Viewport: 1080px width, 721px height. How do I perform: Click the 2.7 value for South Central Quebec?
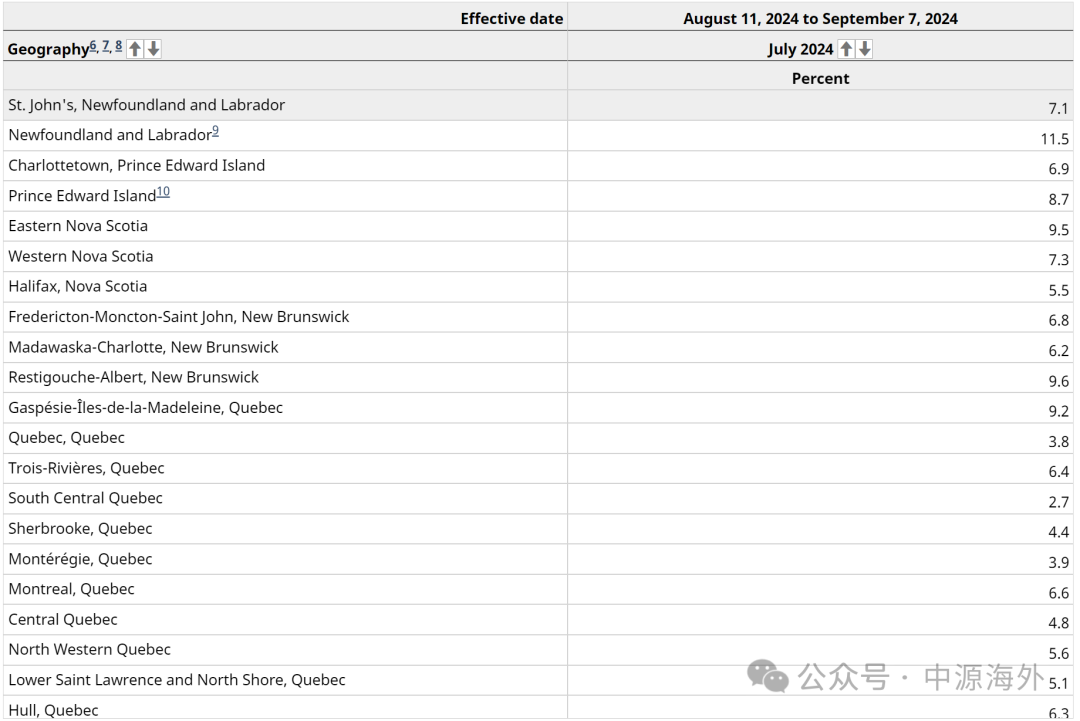click(x=1059, y=503)
